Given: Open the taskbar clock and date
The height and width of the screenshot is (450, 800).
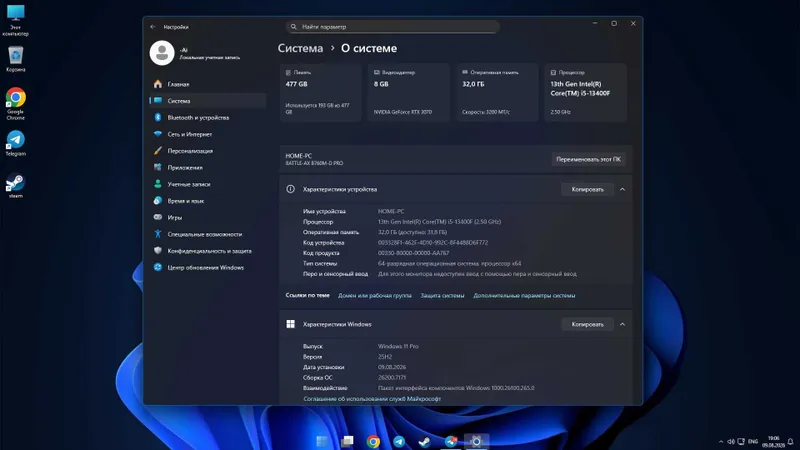Looking at the screenshot, I should pos(773,442).
